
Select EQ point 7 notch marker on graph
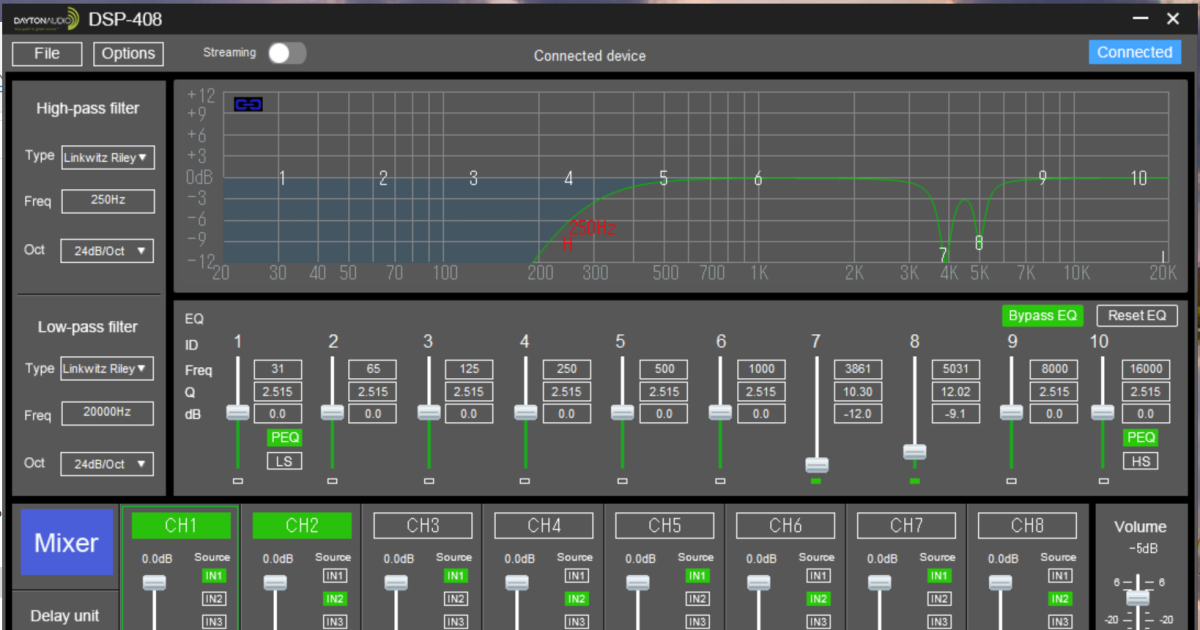click(943, 255)
